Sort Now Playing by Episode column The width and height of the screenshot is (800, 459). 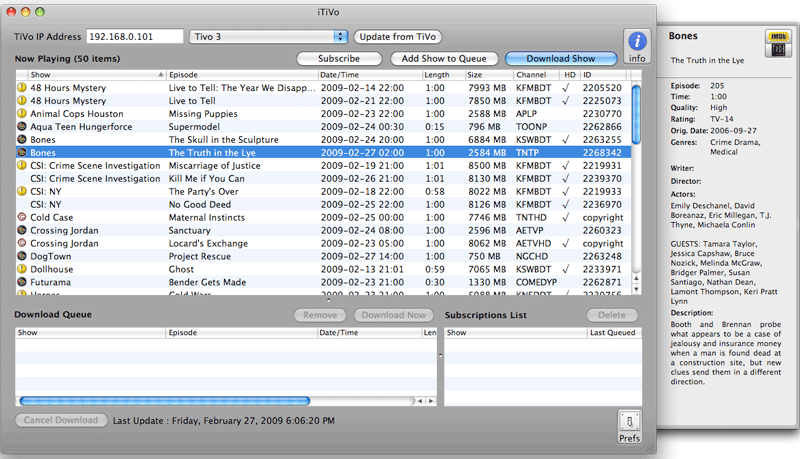click(242, 75)
